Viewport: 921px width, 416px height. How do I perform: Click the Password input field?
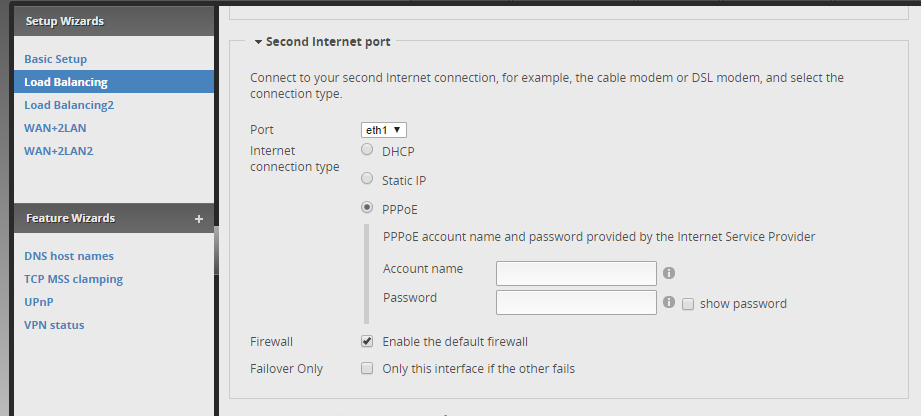(576, 302)
